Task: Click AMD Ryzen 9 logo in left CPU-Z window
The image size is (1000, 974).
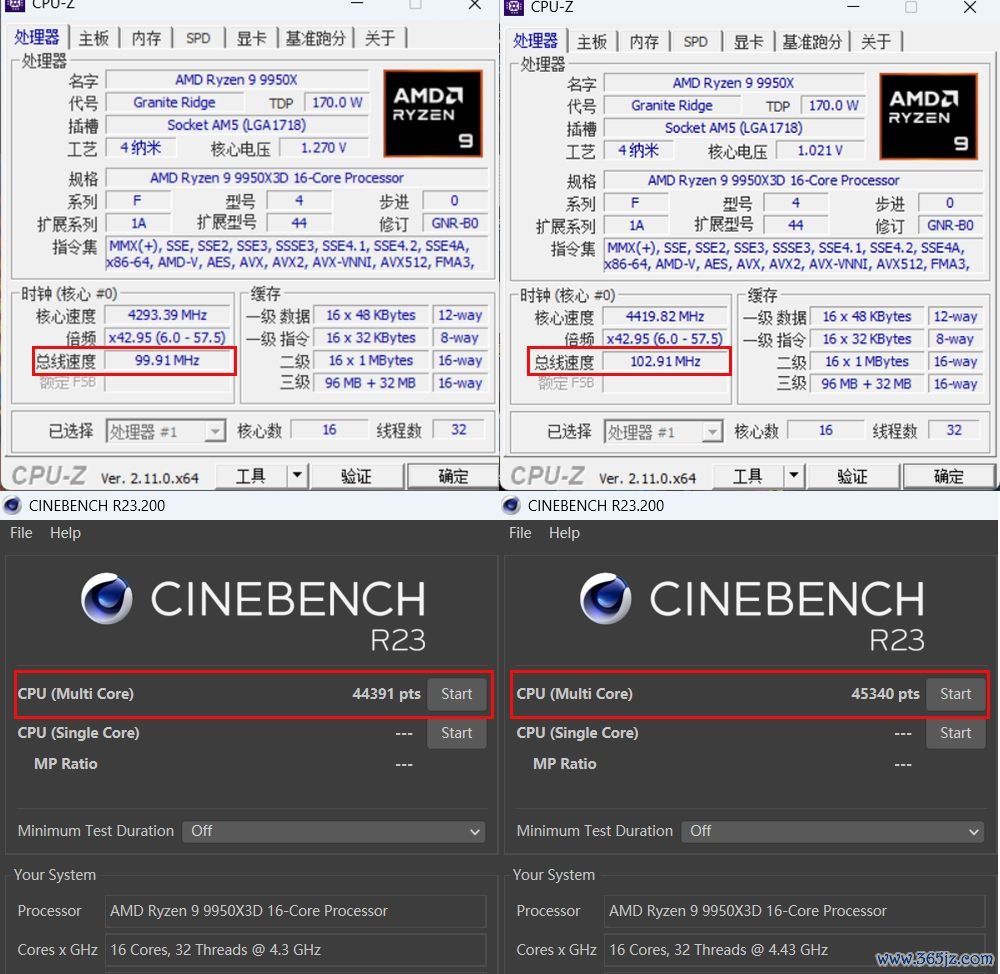Action: click(x=432, y=114)
